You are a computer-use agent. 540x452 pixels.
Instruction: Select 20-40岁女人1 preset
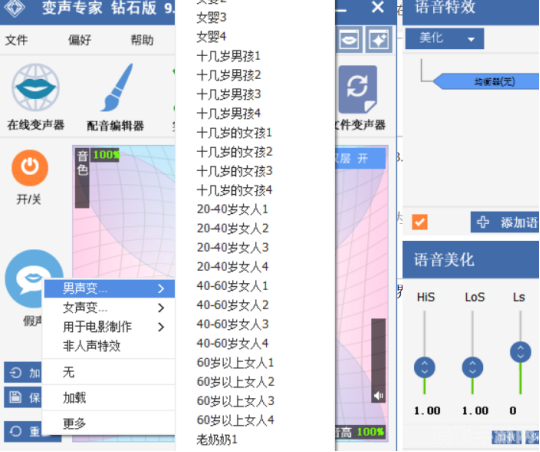point(232,209)
